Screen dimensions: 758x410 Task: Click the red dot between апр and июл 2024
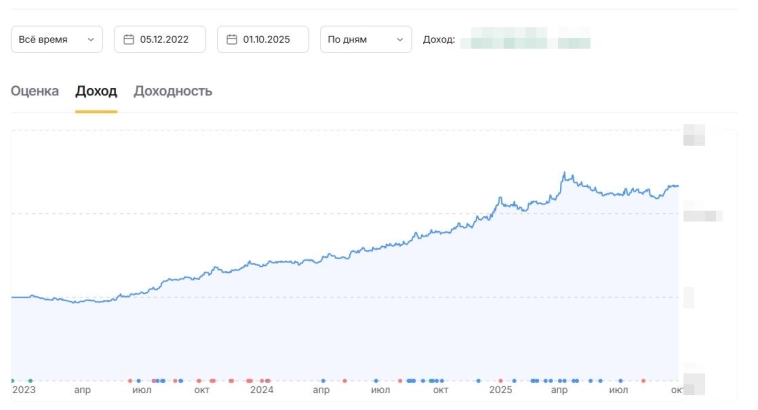(x=345, y=380)
